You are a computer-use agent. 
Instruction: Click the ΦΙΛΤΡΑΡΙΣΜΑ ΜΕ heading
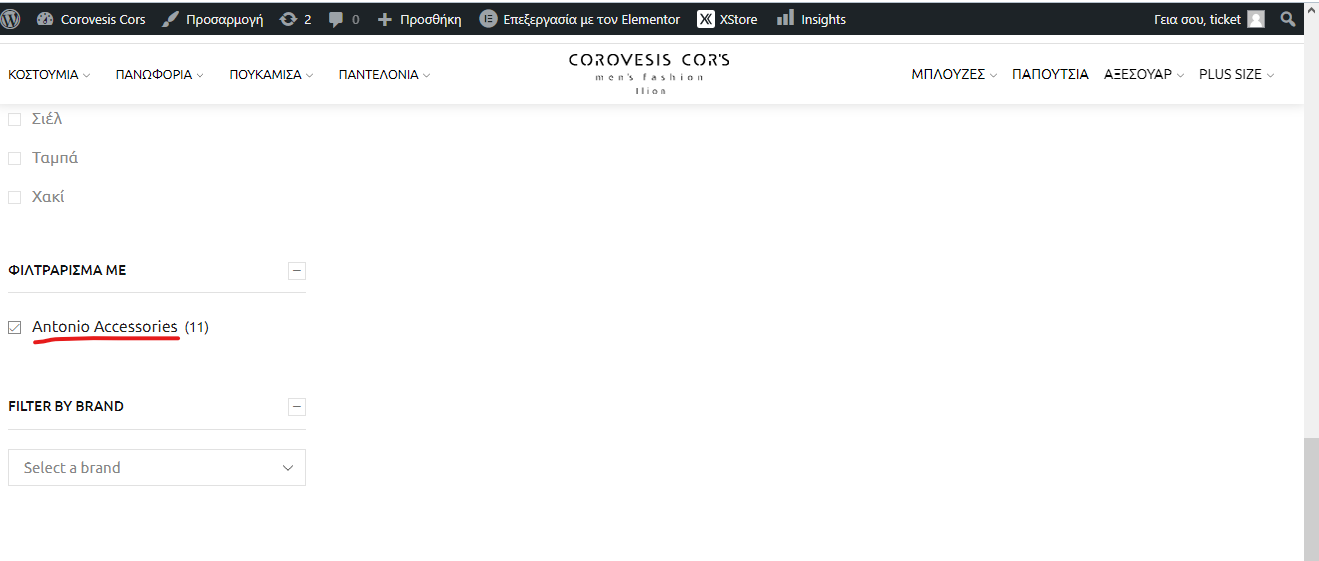point(67,270)
